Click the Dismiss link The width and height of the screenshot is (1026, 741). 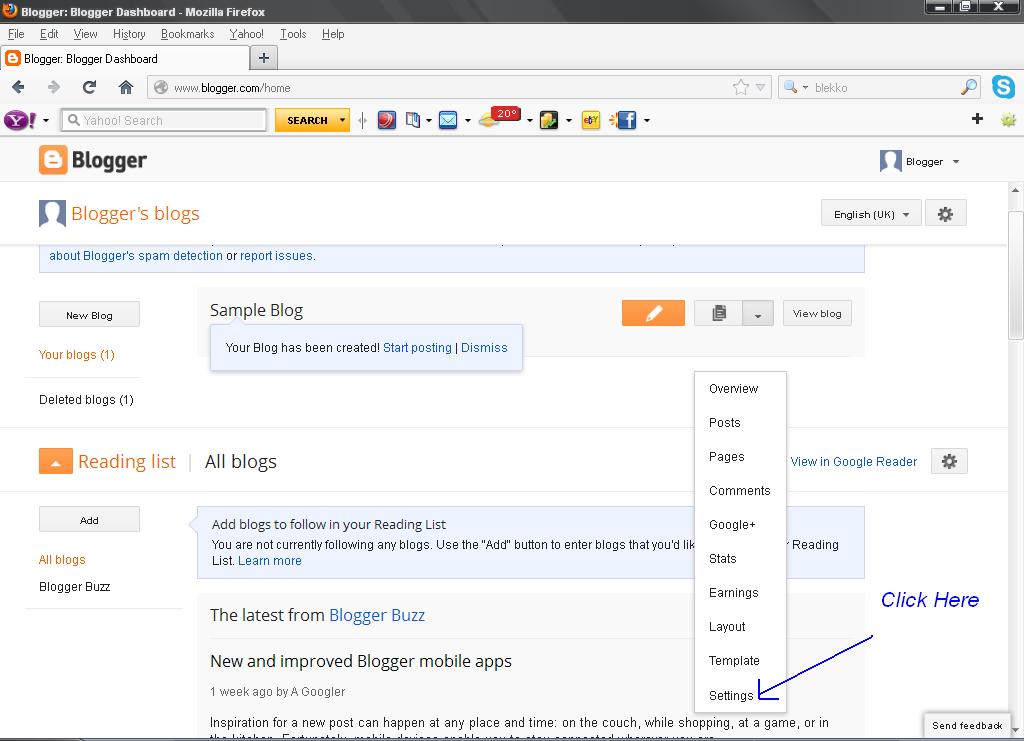[x=484, y=348]
